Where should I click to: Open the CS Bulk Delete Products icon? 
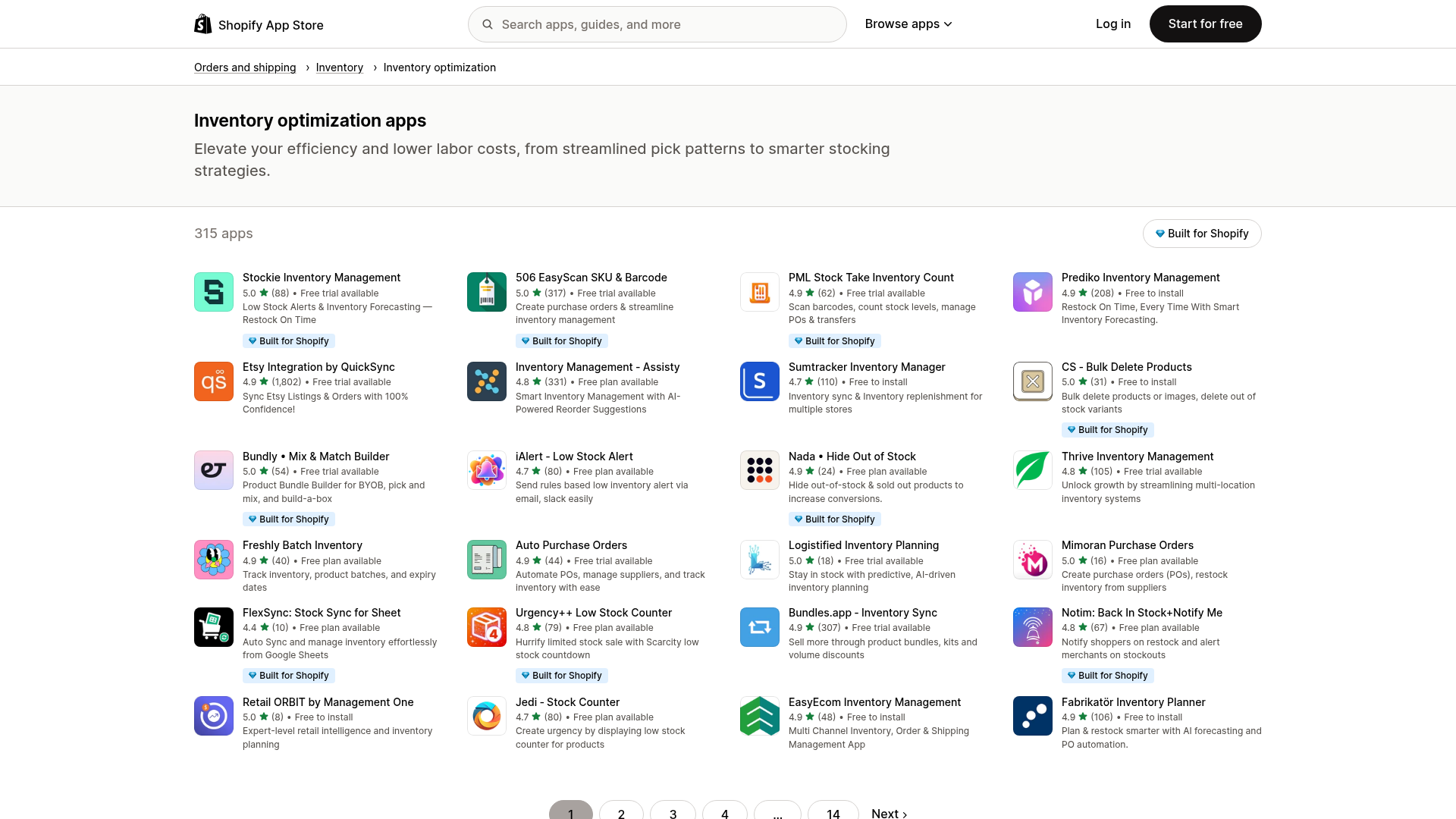[x=1033, y=381]
